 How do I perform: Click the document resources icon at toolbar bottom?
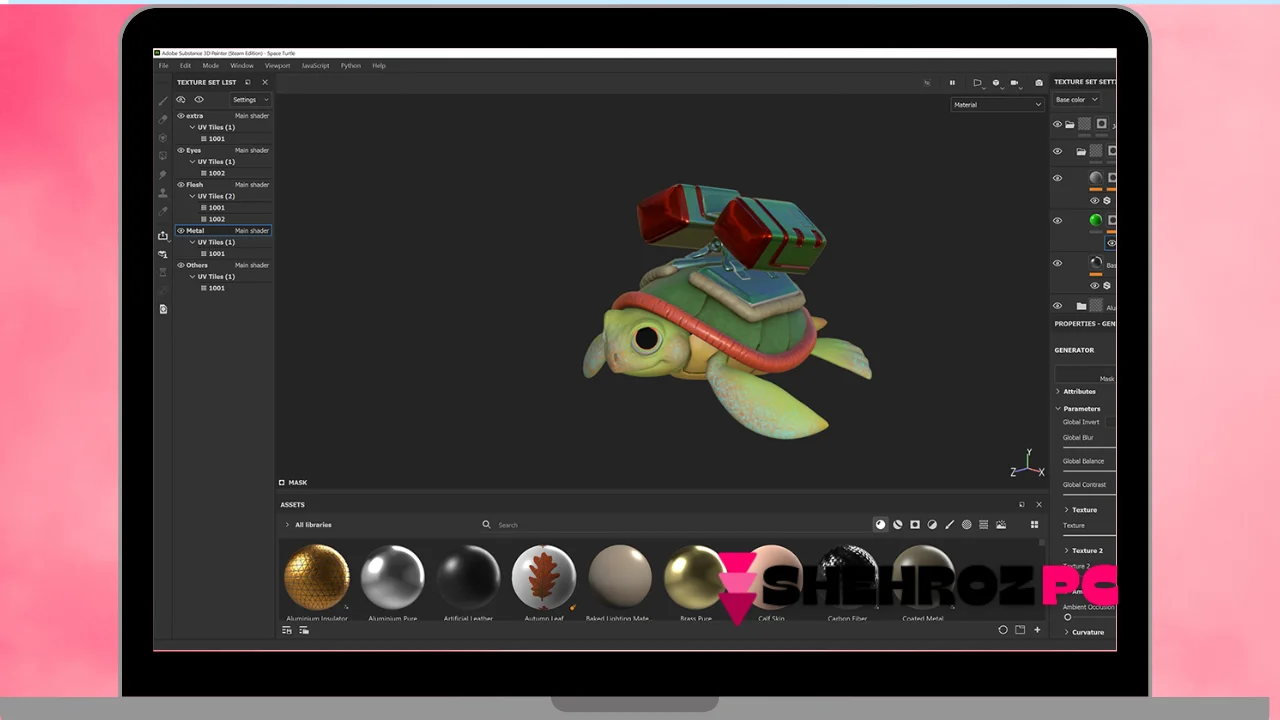click(163, 309)
